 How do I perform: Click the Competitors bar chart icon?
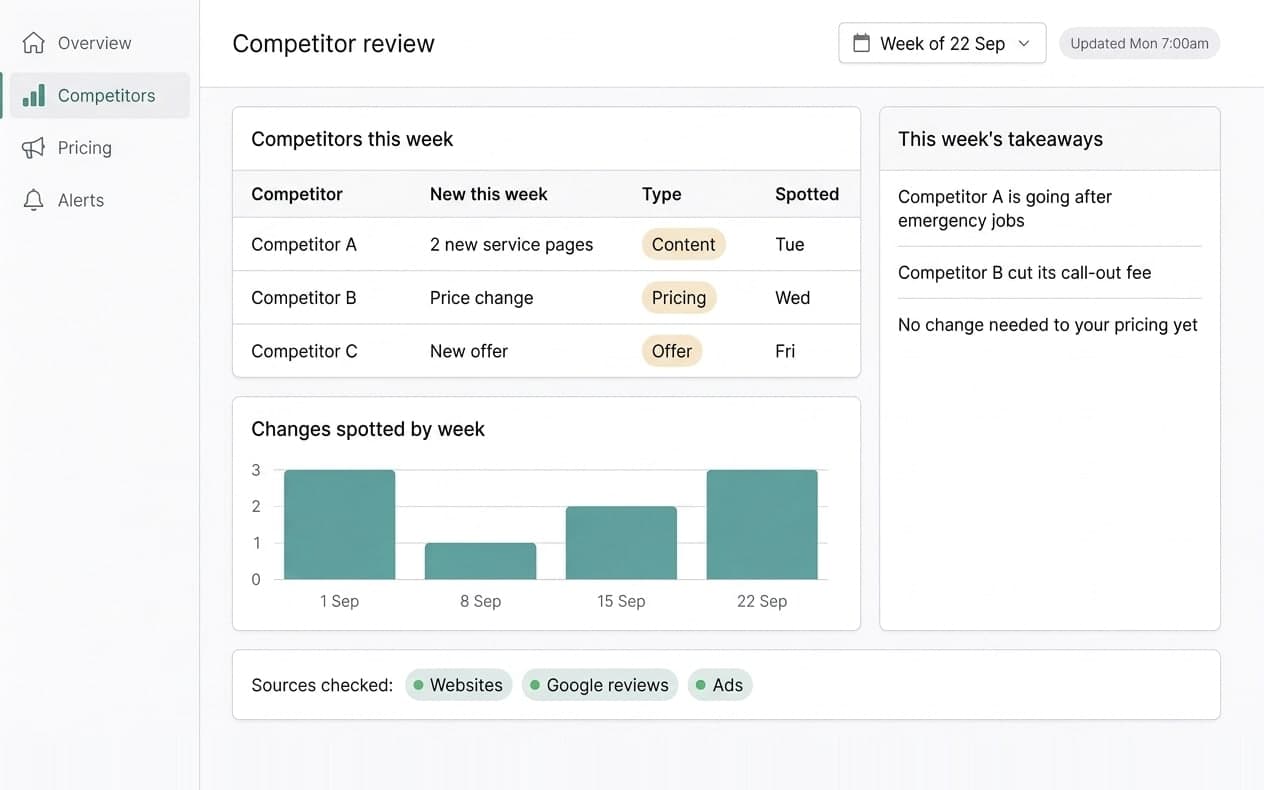coord(34,96)
